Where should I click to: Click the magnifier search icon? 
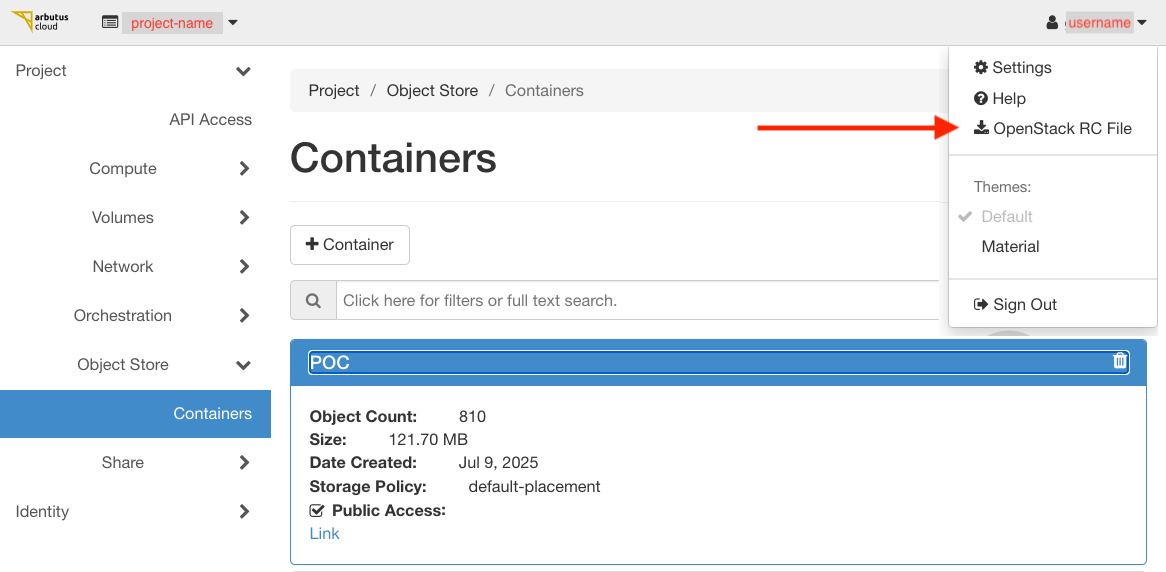(x=314, y=301)
